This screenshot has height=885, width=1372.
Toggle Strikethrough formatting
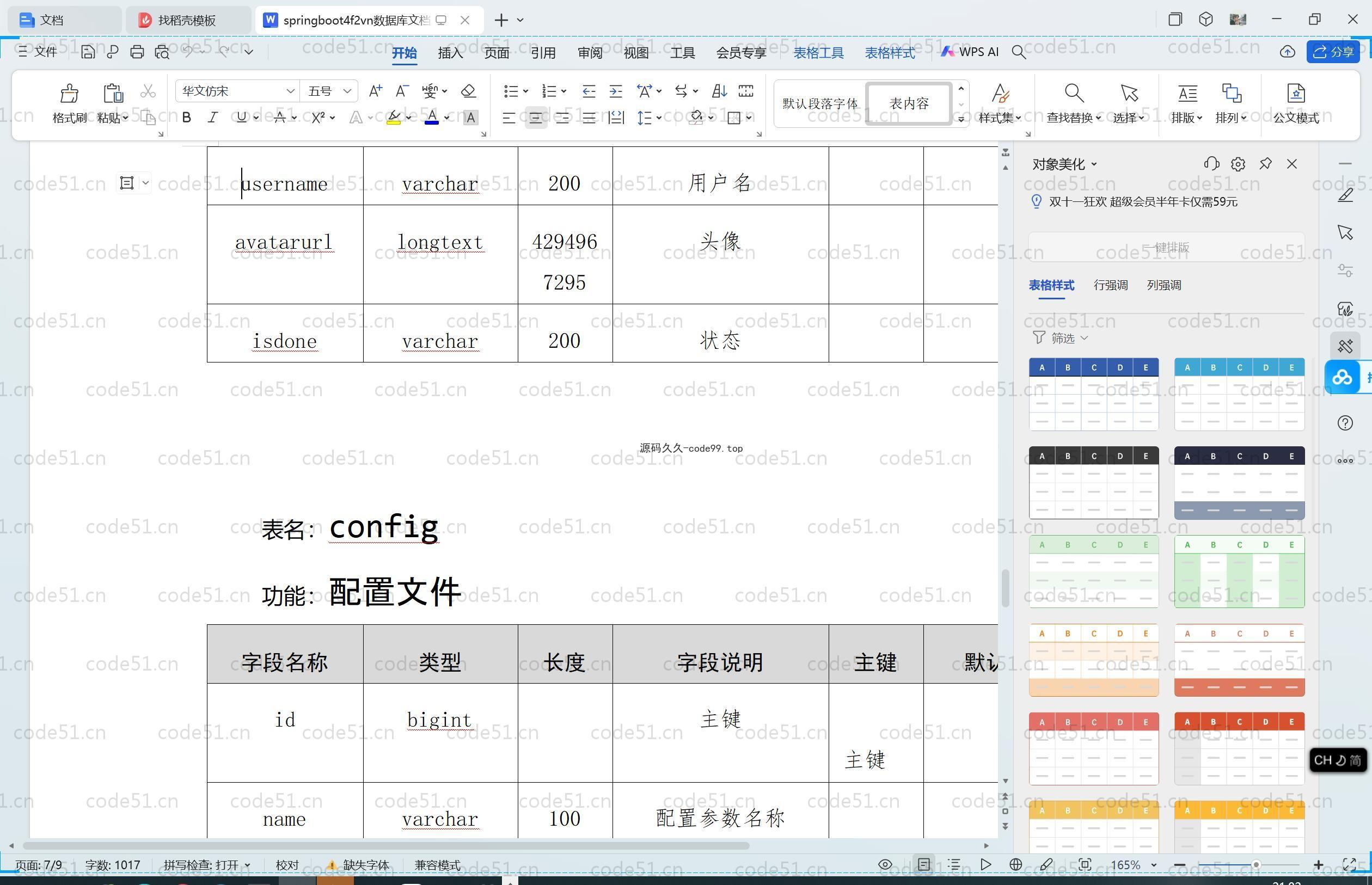coord(280,118)
